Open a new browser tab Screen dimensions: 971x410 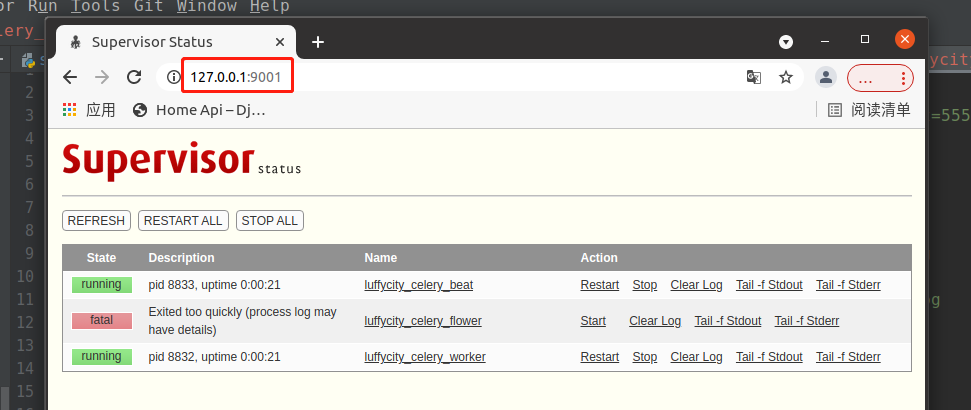click(318, 42)
